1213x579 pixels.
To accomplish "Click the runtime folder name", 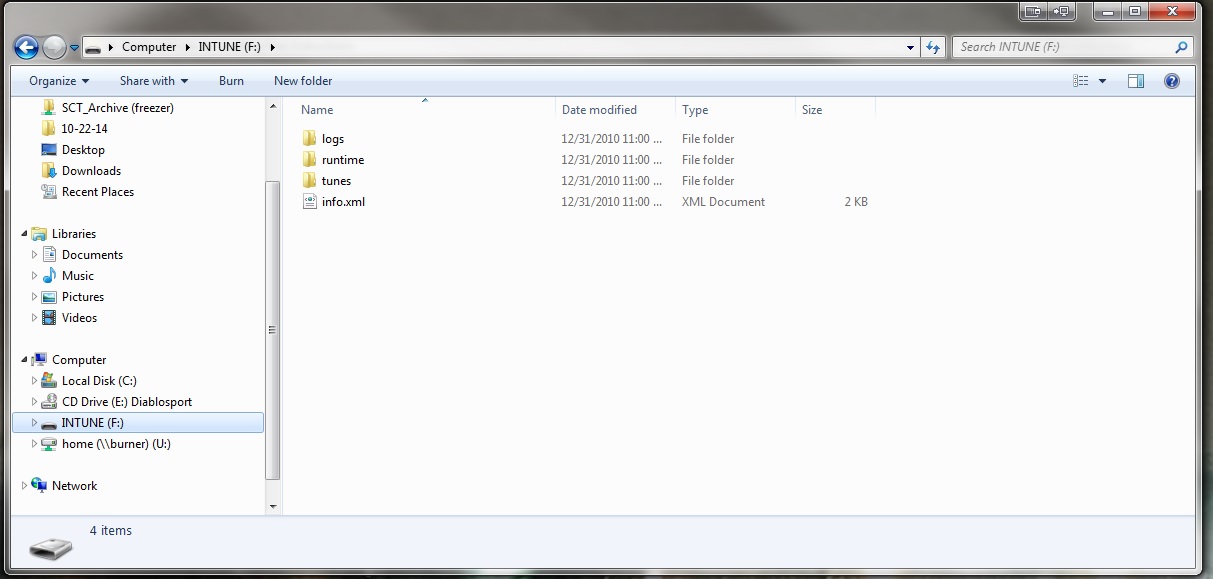I will coord(343,160).
